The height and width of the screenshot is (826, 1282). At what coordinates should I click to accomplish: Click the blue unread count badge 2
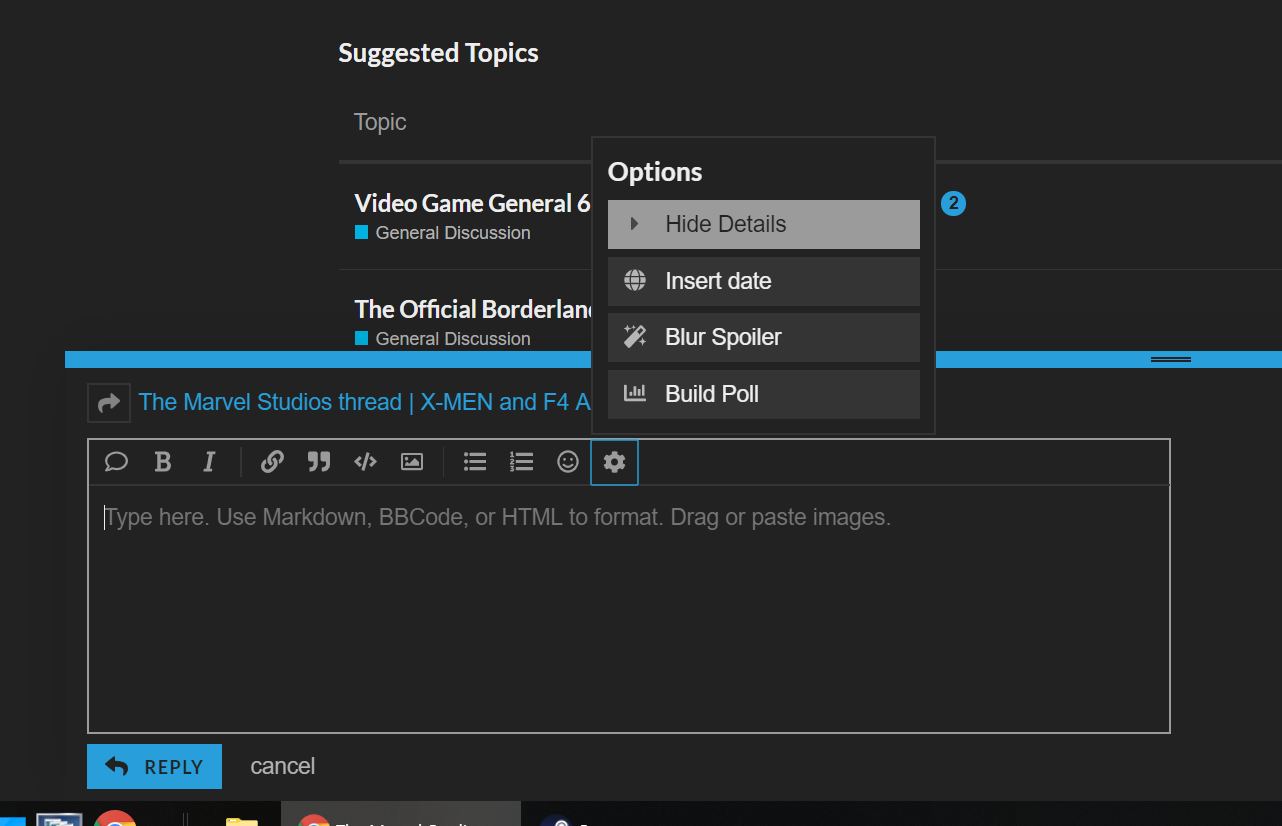(953, 204)
